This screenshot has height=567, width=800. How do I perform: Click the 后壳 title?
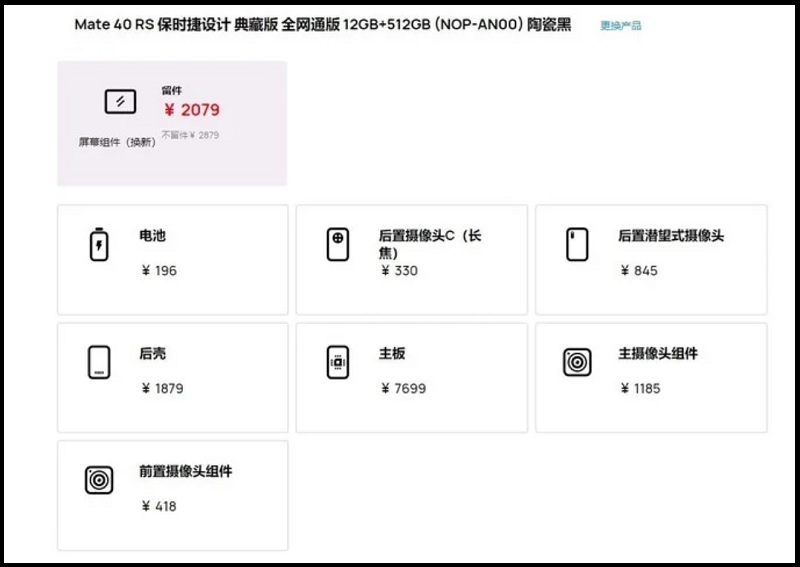(x=153, y=354)
